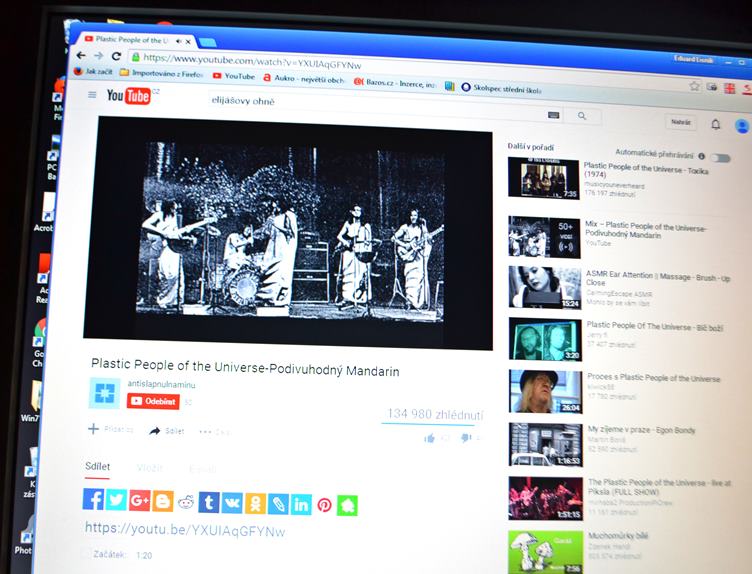Click the Sdílet share arrow button

click(166, 431)
